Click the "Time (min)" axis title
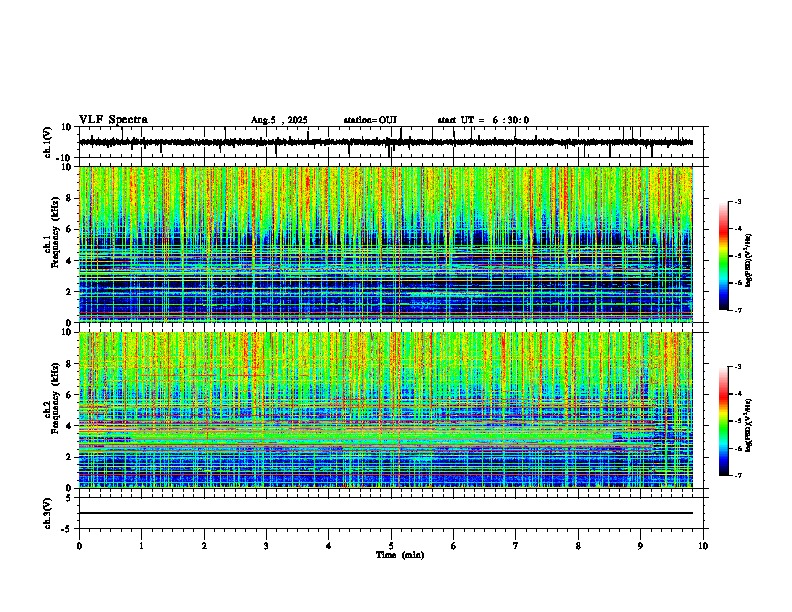Image resolution: width=792 pixels, height=612 pixels. pyautogui.click(x=400, y=555)
